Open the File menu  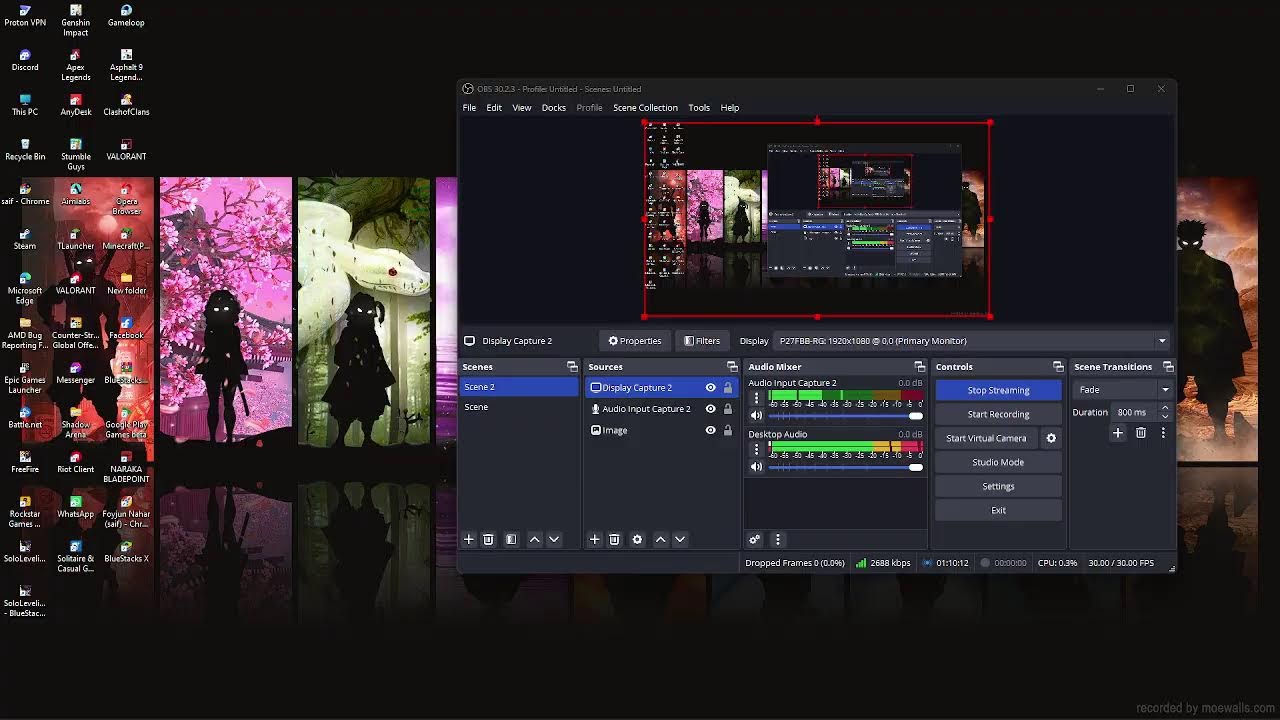pyautogui.click(x=469, y=108)
